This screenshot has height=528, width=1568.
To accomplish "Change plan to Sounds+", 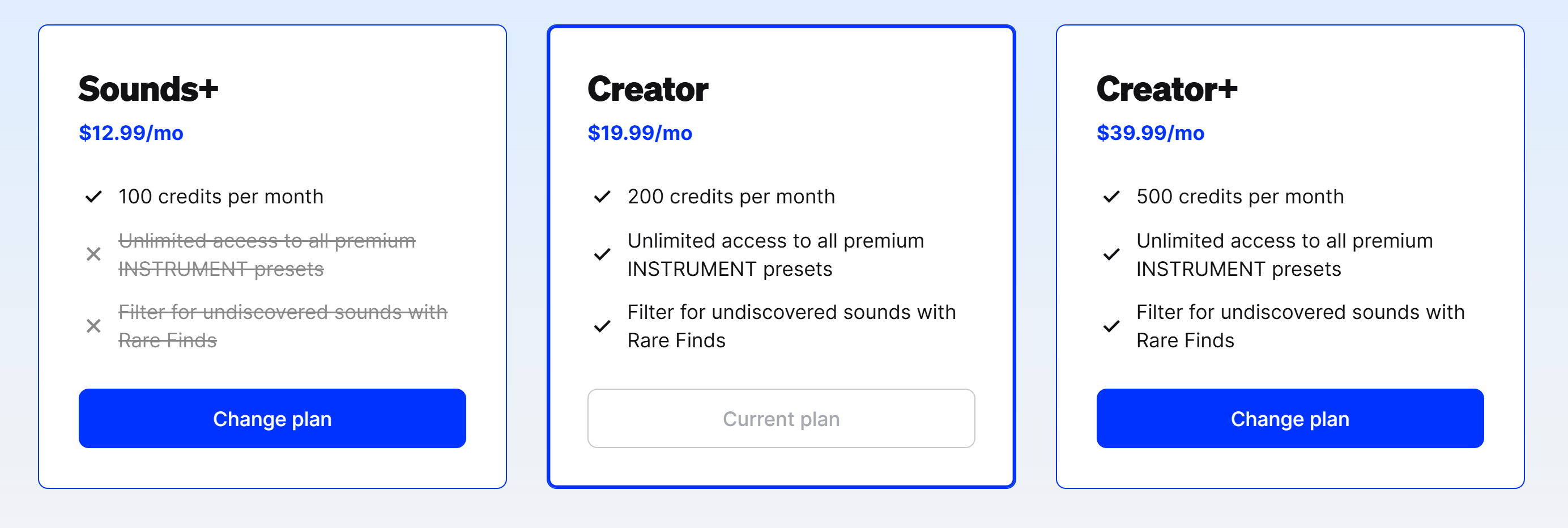I will pyautogui.click(x=272, y=419).
